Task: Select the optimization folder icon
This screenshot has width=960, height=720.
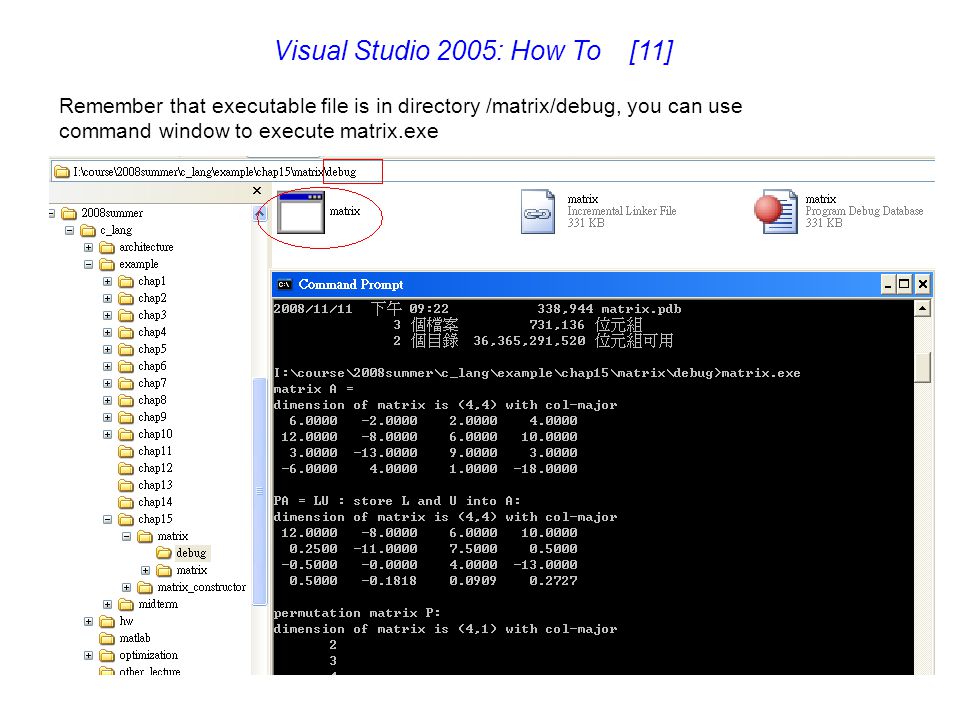Action: 107,656
